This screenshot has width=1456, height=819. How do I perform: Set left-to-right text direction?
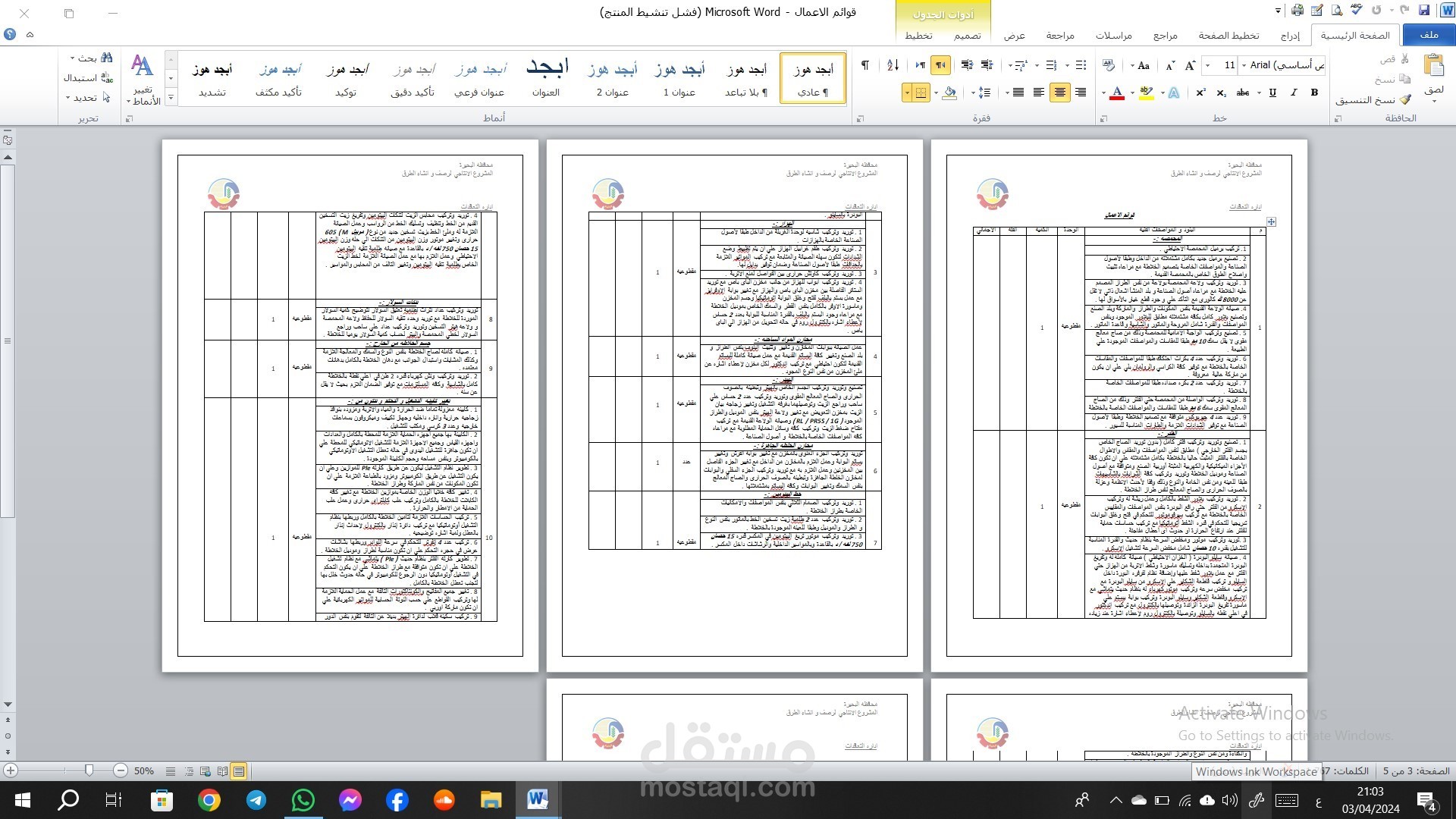pyautogui.click(x=920, y=65)
